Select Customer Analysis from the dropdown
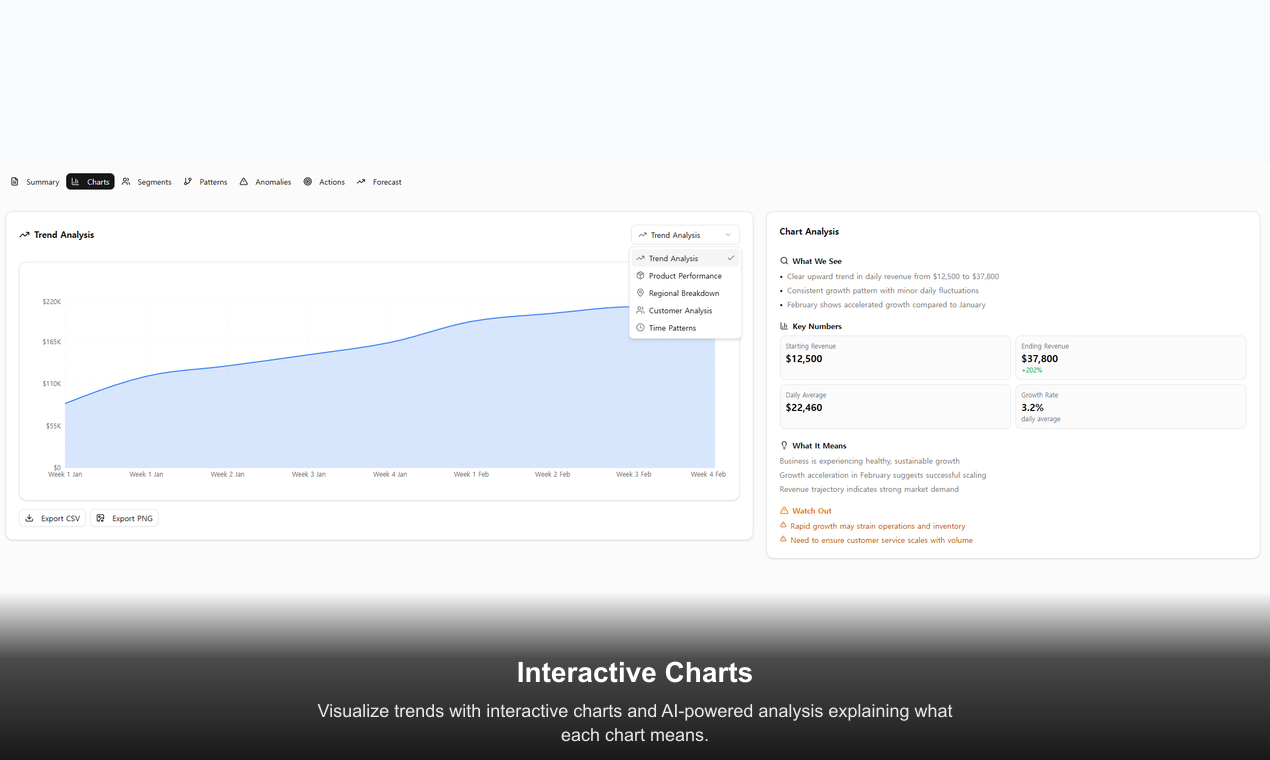This screenshot has width=1270, height=760. point(680,310)
